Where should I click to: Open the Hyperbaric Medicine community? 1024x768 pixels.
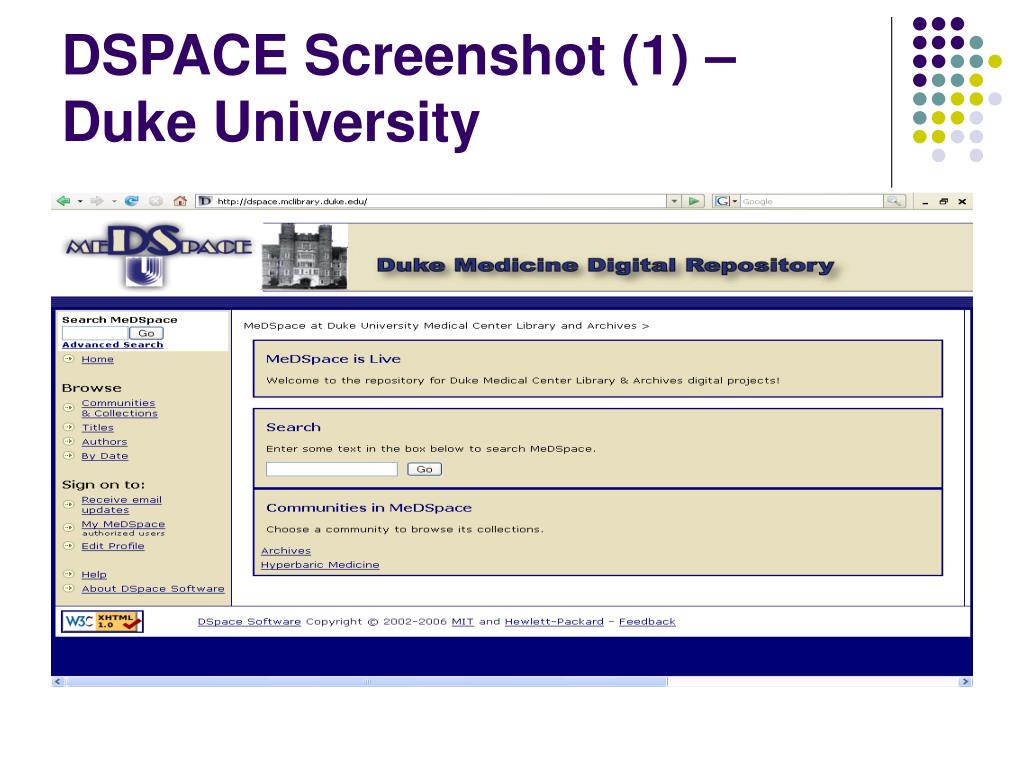pyautogui.click(x=320, y=565)
